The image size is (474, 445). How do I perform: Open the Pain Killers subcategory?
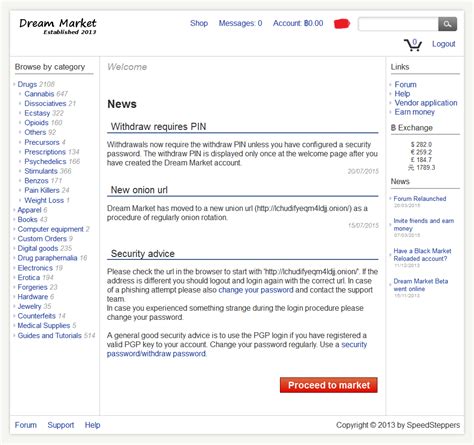tap(42, 190)
